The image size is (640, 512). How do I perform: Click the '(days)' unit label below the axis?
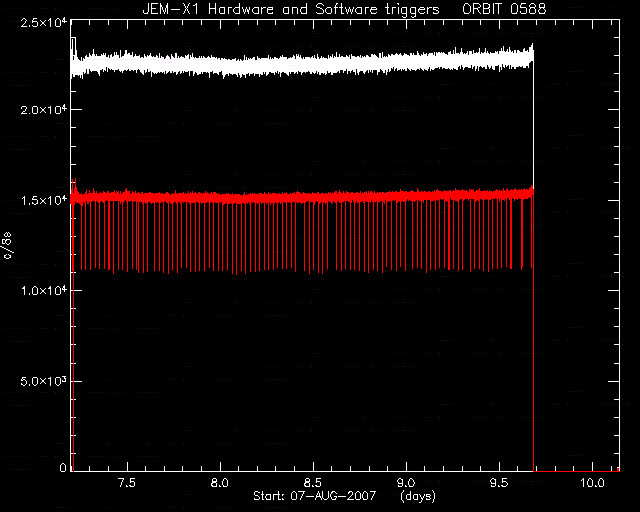click(x=418, y=496)
